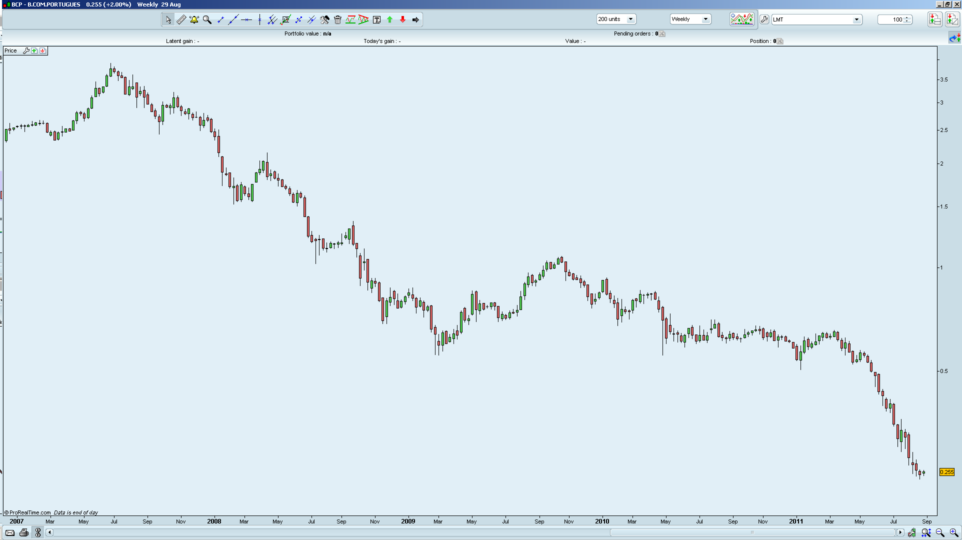Open the alarm bell alert tool

194,20
